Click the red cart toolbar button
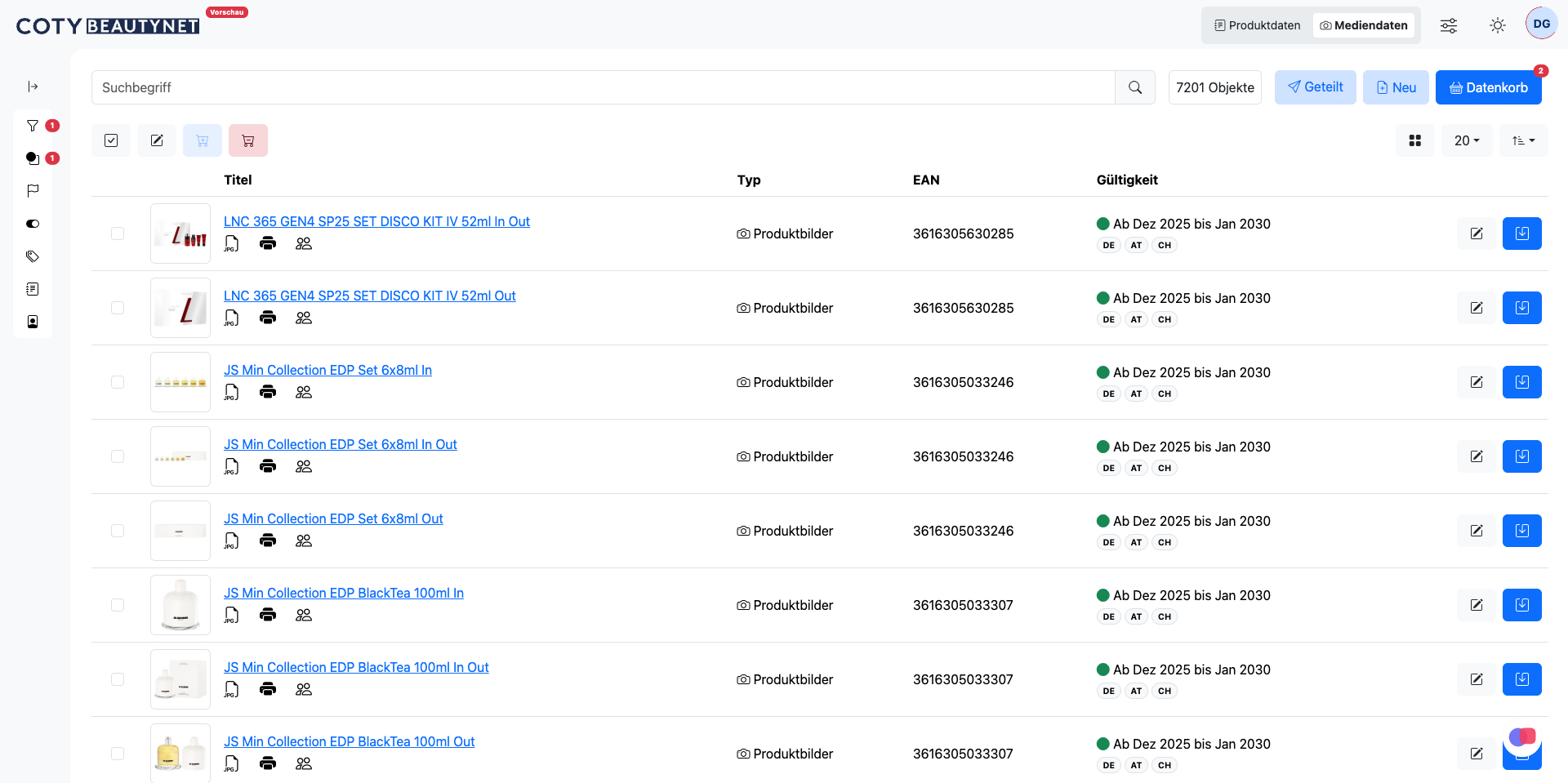Viewport: 1568px width, 783px height. tap(248, 140)
